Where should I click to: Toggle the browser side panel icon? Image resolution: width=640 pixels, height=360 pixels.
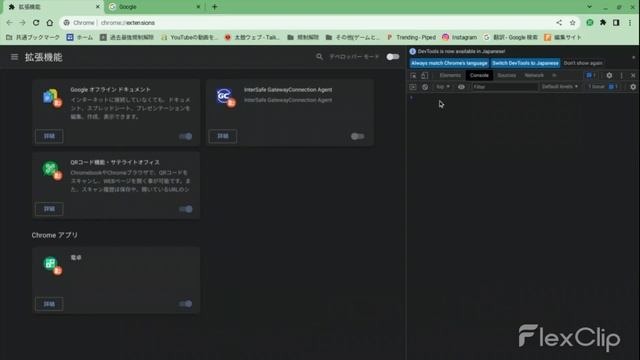point(616,23)
